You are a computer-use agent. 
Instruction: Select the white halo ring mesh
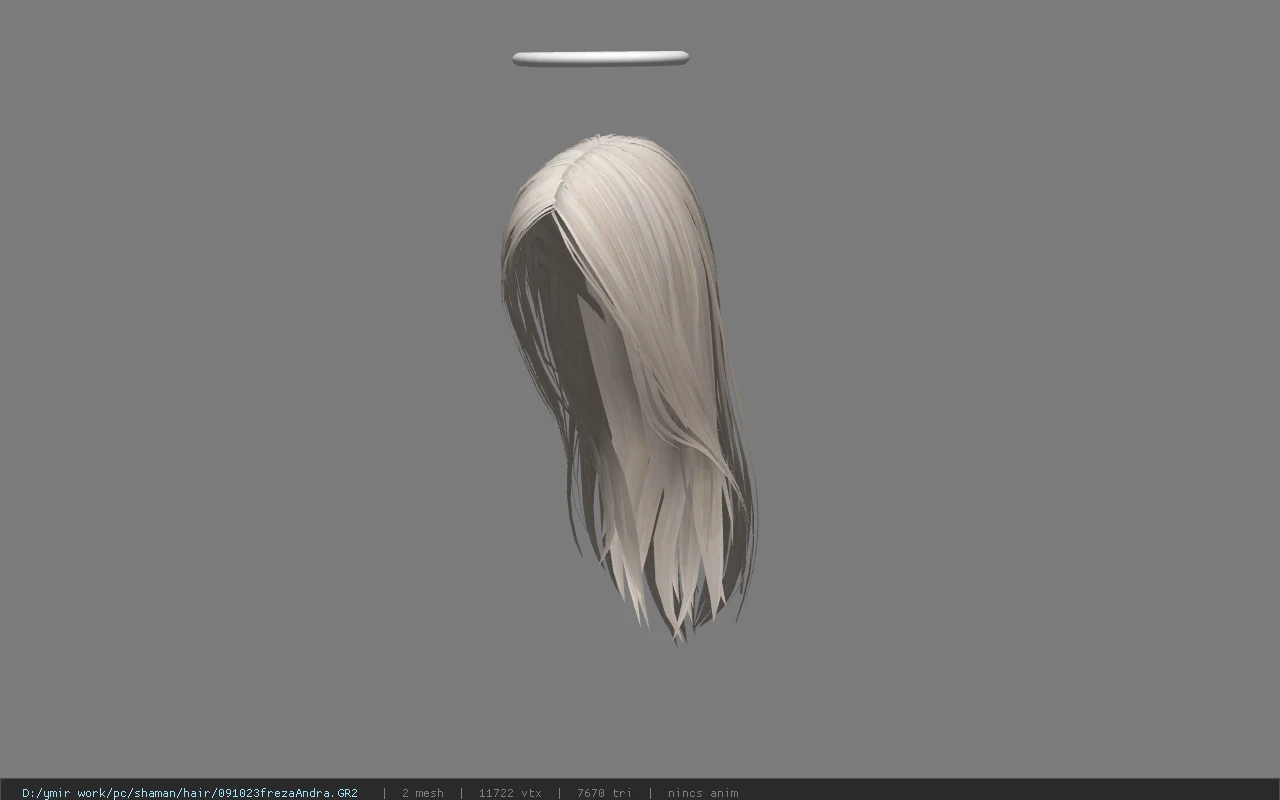(600, 59)
